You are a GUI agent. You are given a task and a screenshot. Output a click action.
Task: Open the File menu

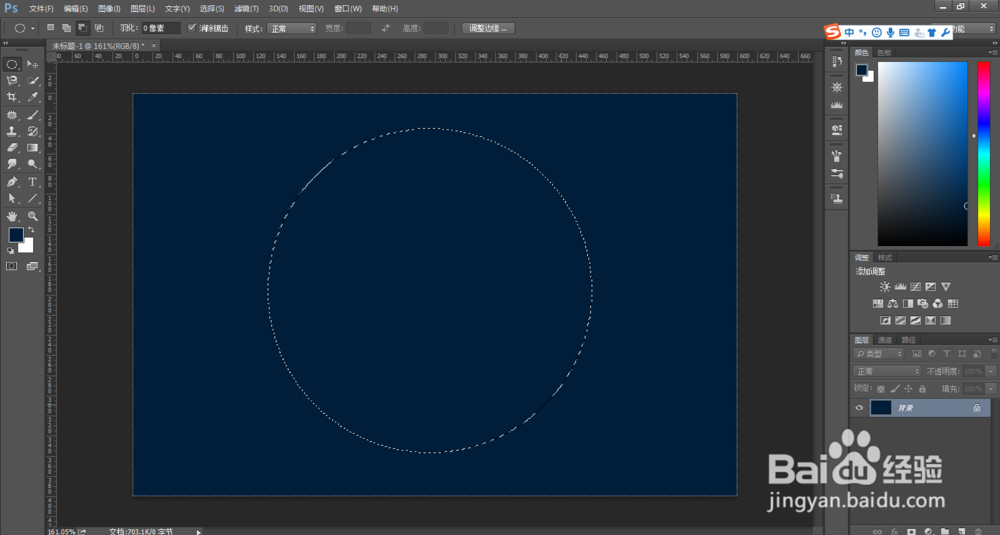coord(41,9)
